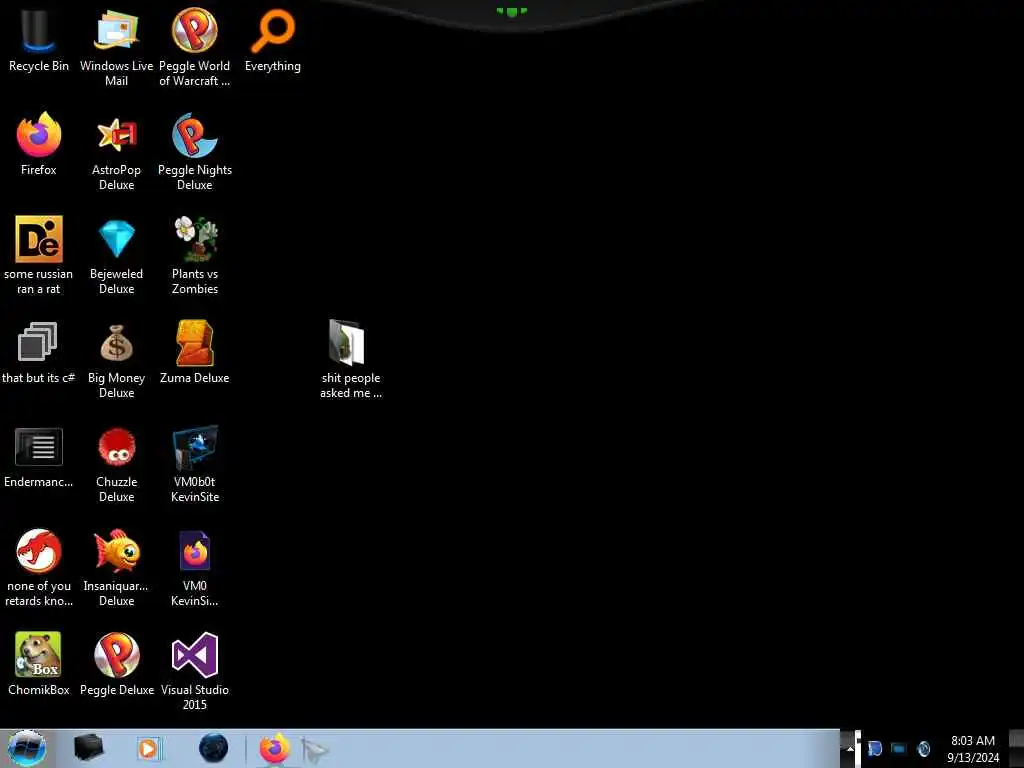Select Peggle Nights Deluxe icon
The height and width of the screenshot is (768, 1024).
tap(195, 152)
